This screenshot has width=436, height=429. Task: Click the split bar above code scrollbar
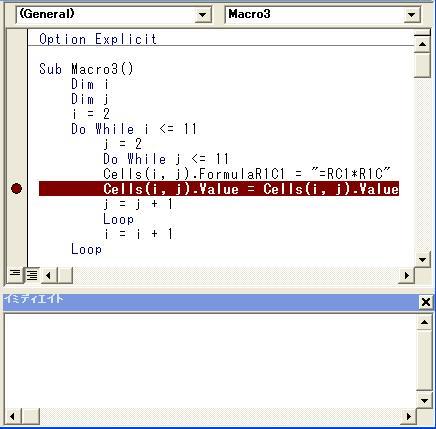423,34
